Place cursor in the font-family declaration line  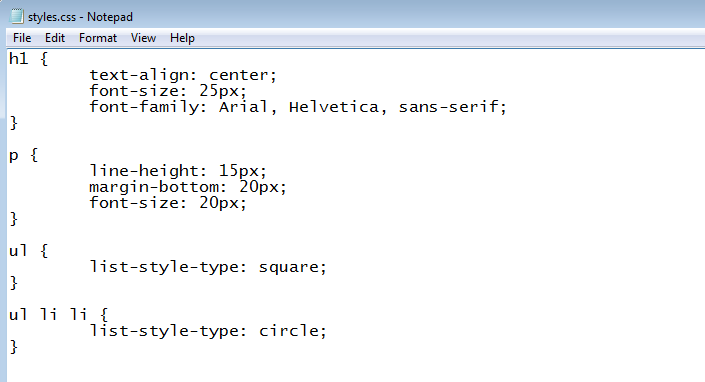pos(298,107)
